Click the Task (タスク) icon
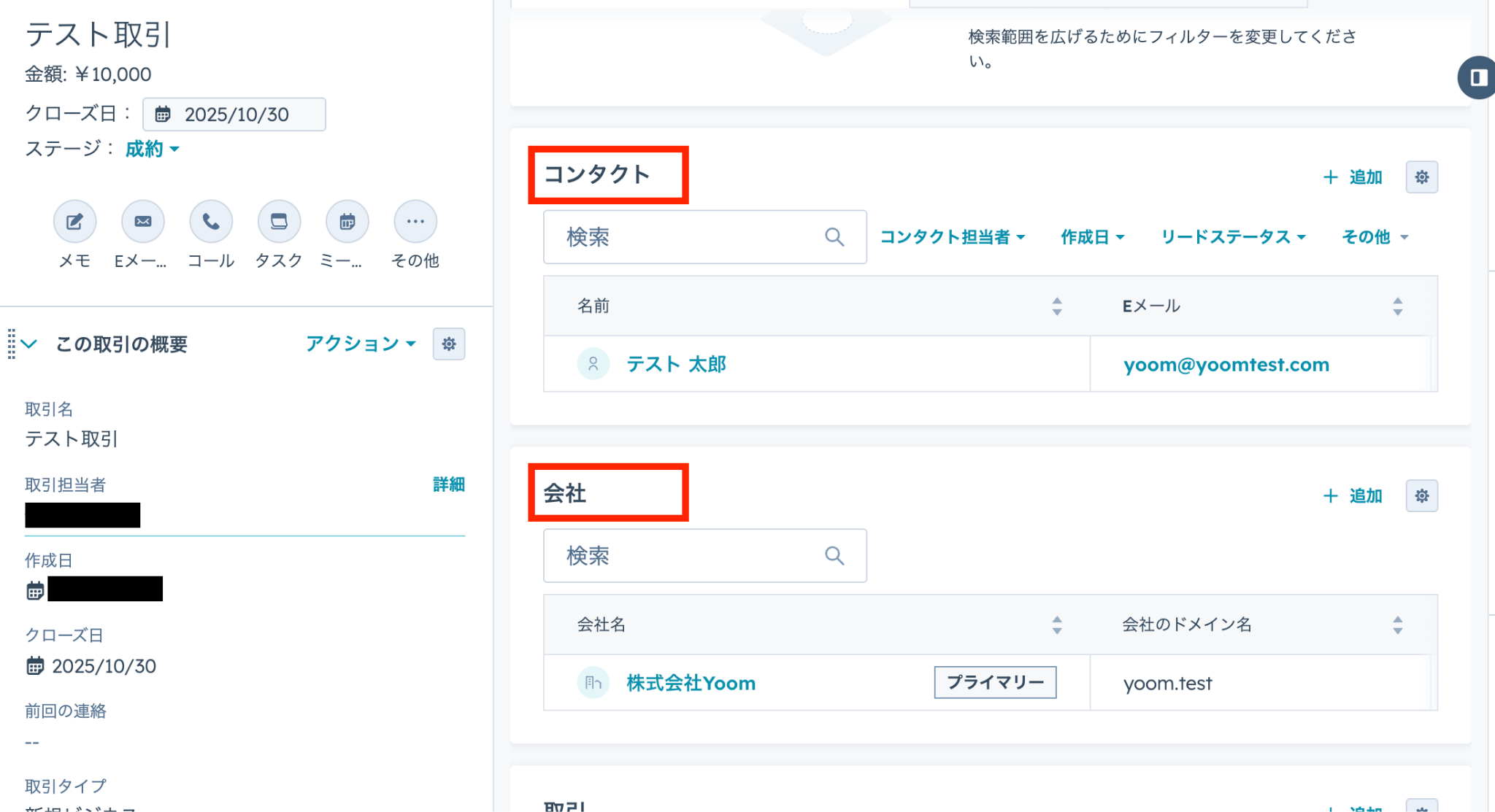Image resolution: width=1495 pixels, height=812 pixels. click(279, 221)
